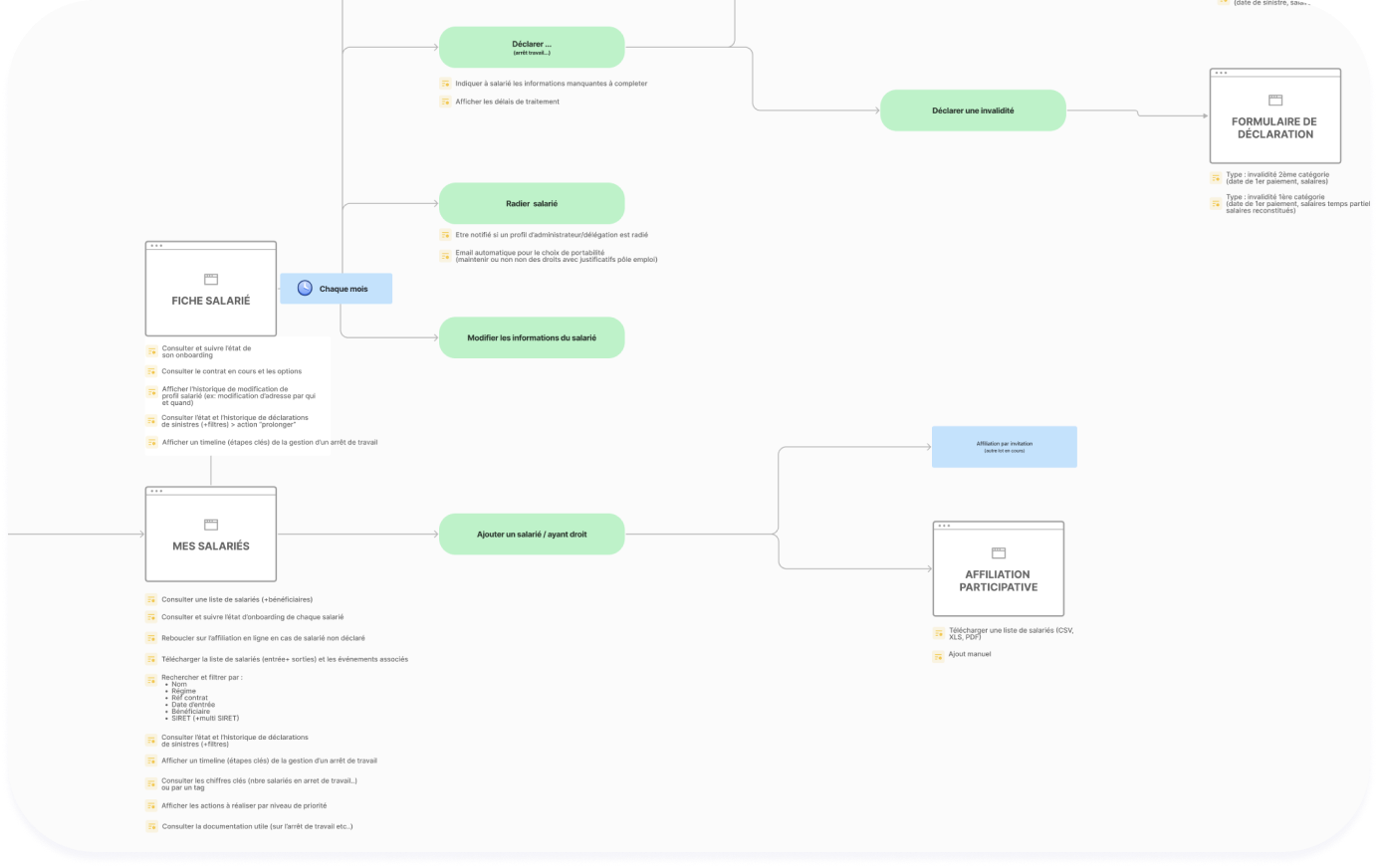Click the Radier salarié green node
This screenshot has width=1378, height=868.
[532, 203]
